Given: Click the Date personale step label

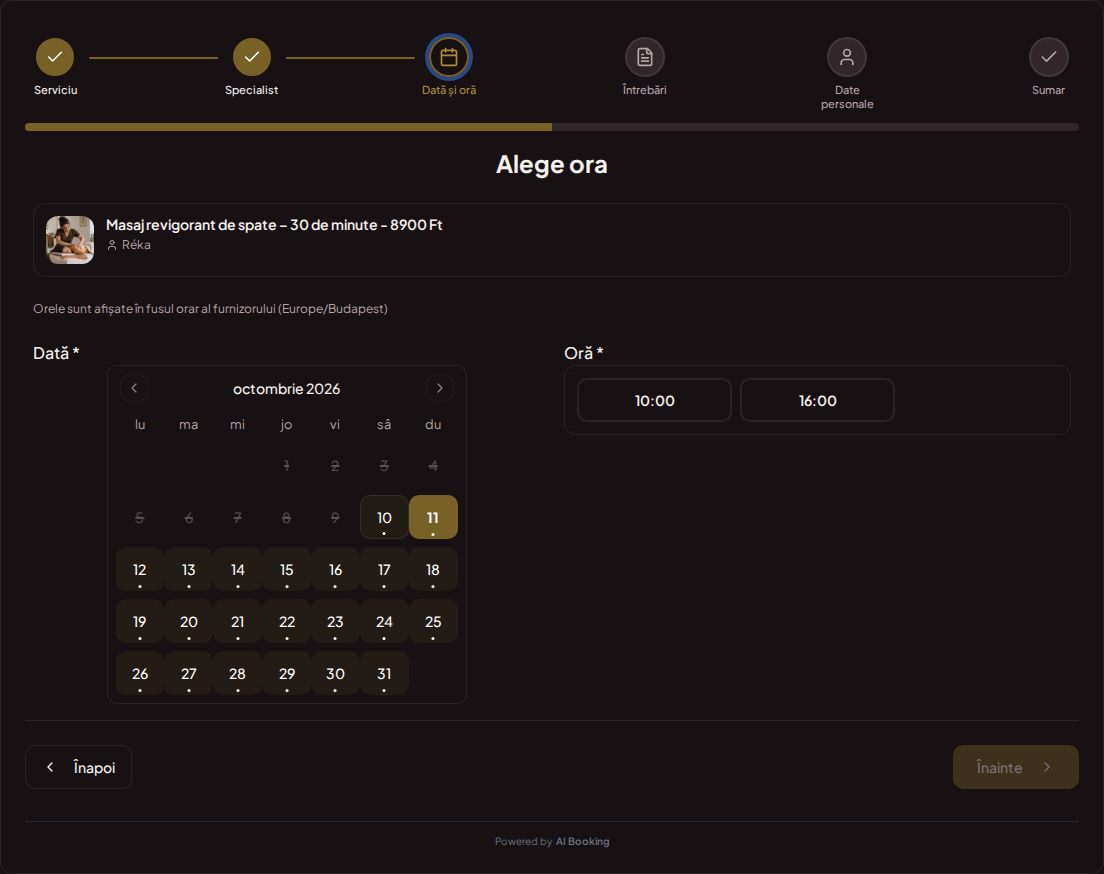Looking at the screenshot, I should tap(847, 97).
